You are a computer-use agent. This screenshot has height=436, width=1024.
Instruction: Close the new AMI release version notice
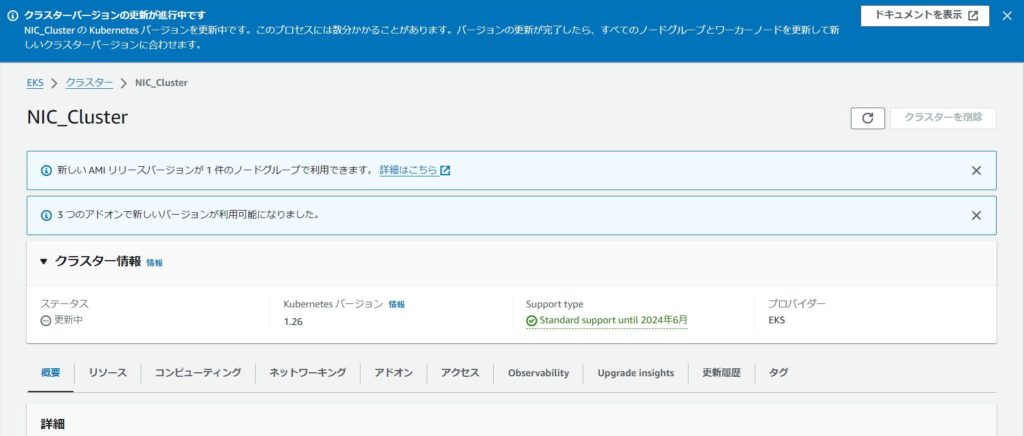click(976, 170)
